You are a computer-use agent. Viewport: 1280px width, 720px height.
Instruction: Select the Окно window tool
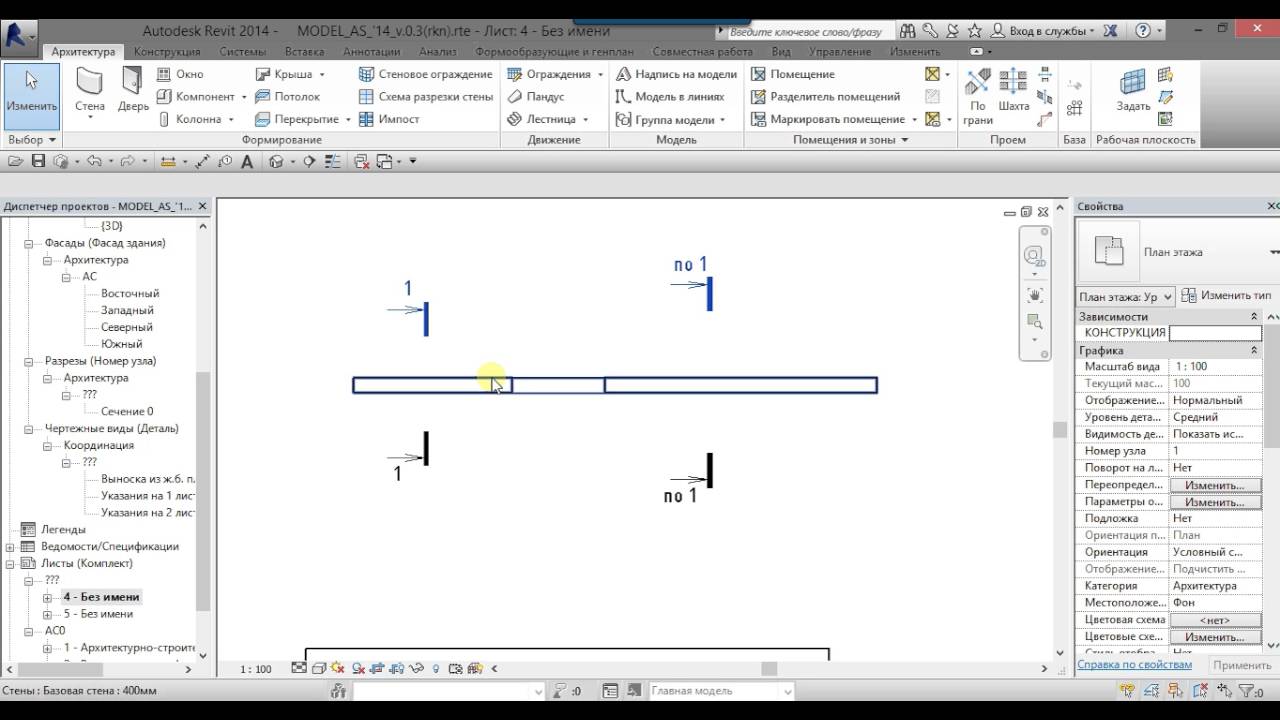point(180,74)
